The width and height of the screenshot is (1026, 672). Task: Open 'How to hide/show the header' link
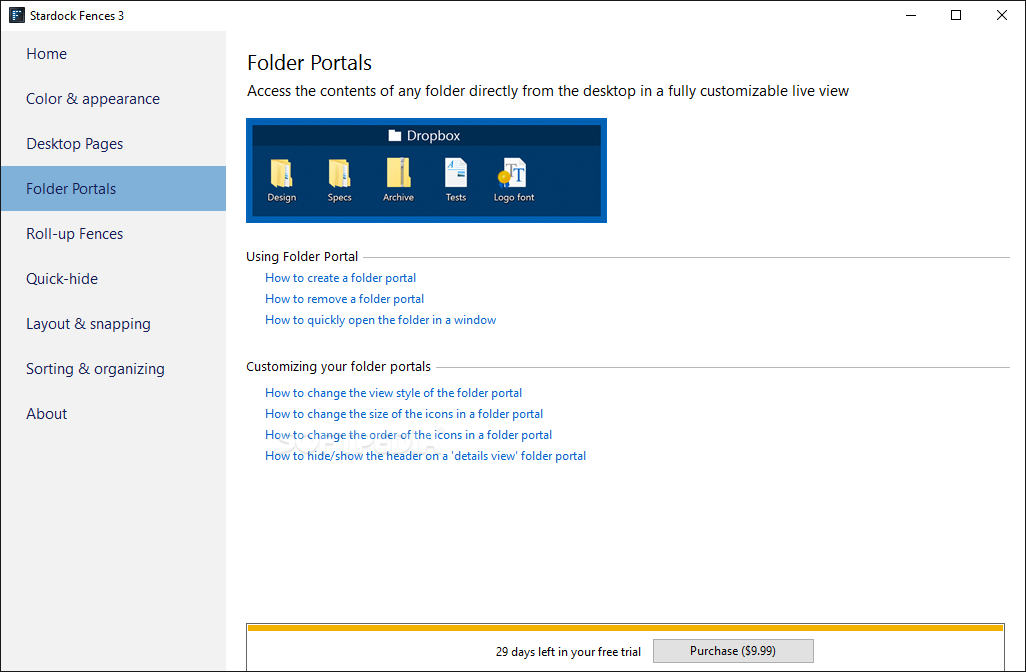(x=425, y=456)
